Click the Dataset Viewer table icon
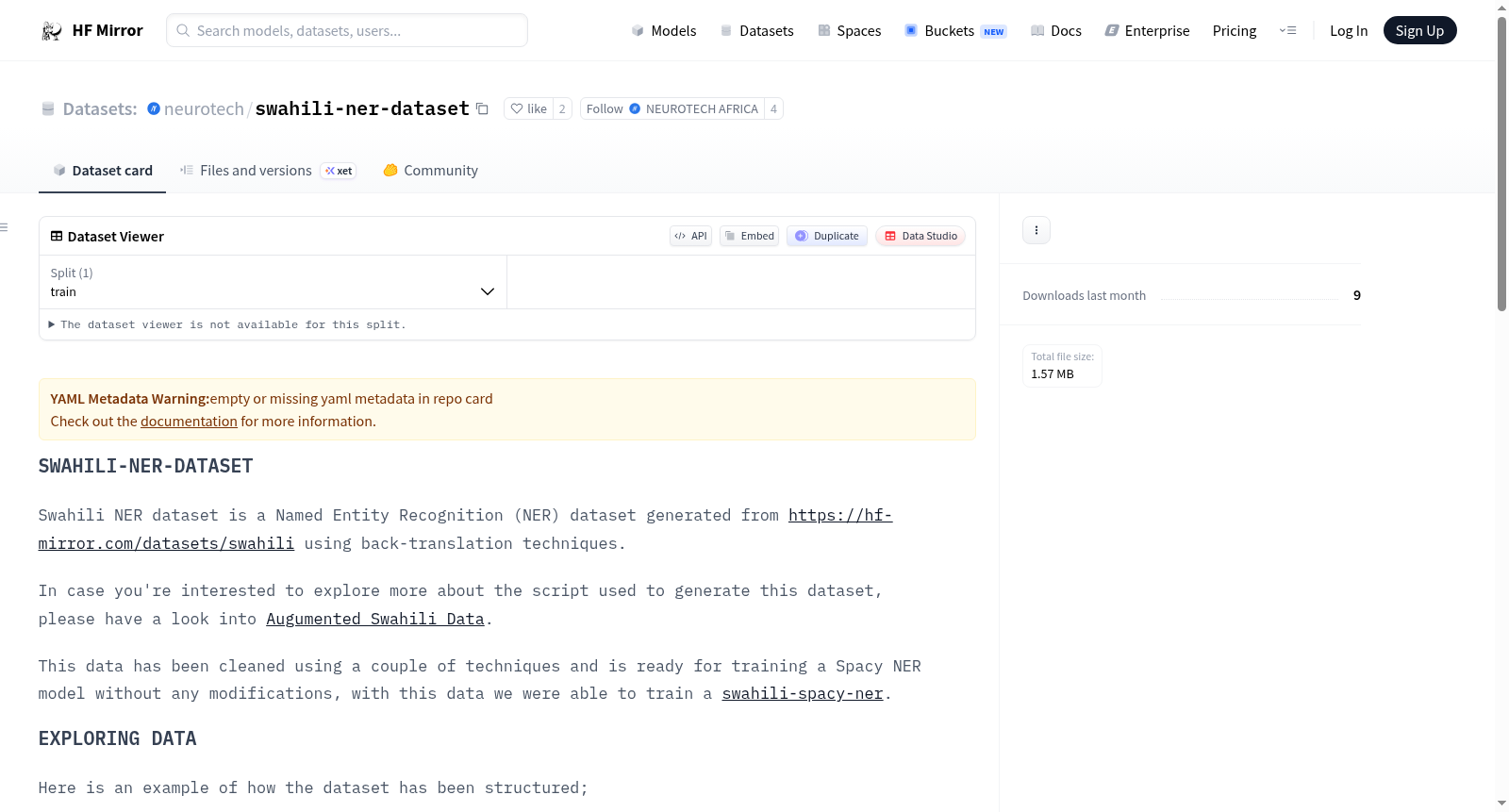Viewport: 1509px width, 812px height. (x=57, y=236)
